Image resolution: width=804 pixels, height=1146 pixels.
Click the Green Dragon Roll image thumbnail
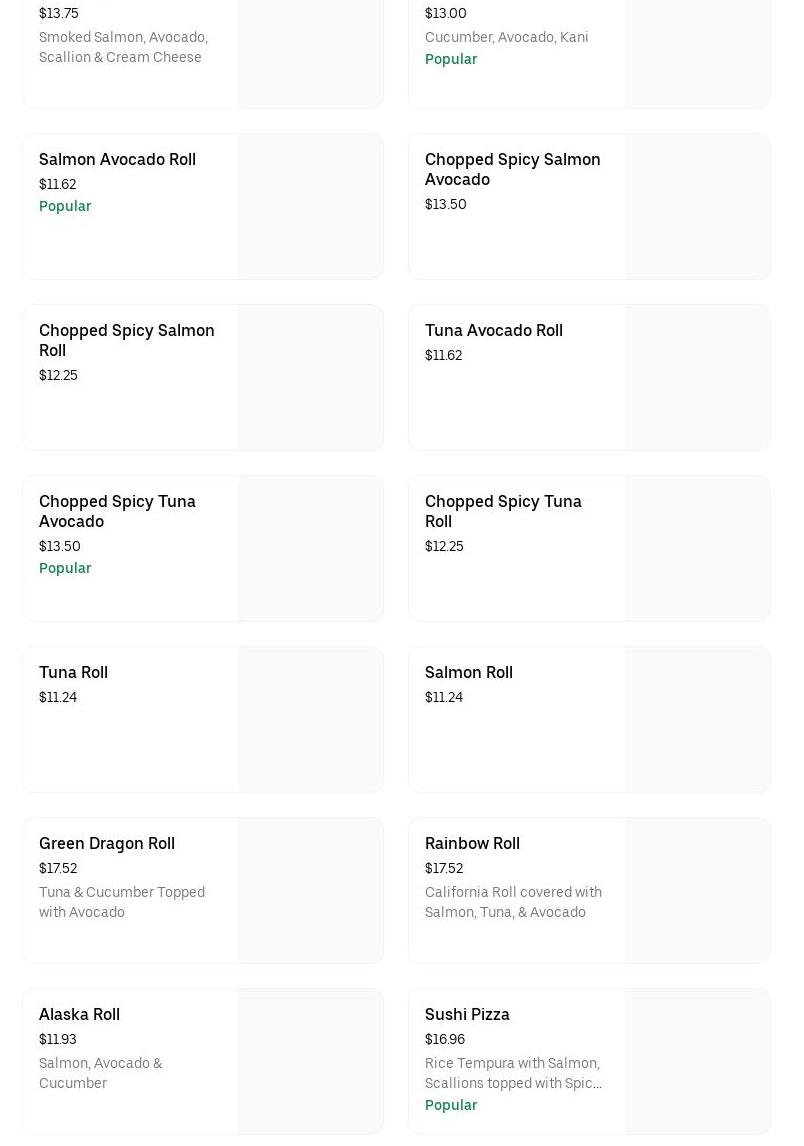[310, 891]
